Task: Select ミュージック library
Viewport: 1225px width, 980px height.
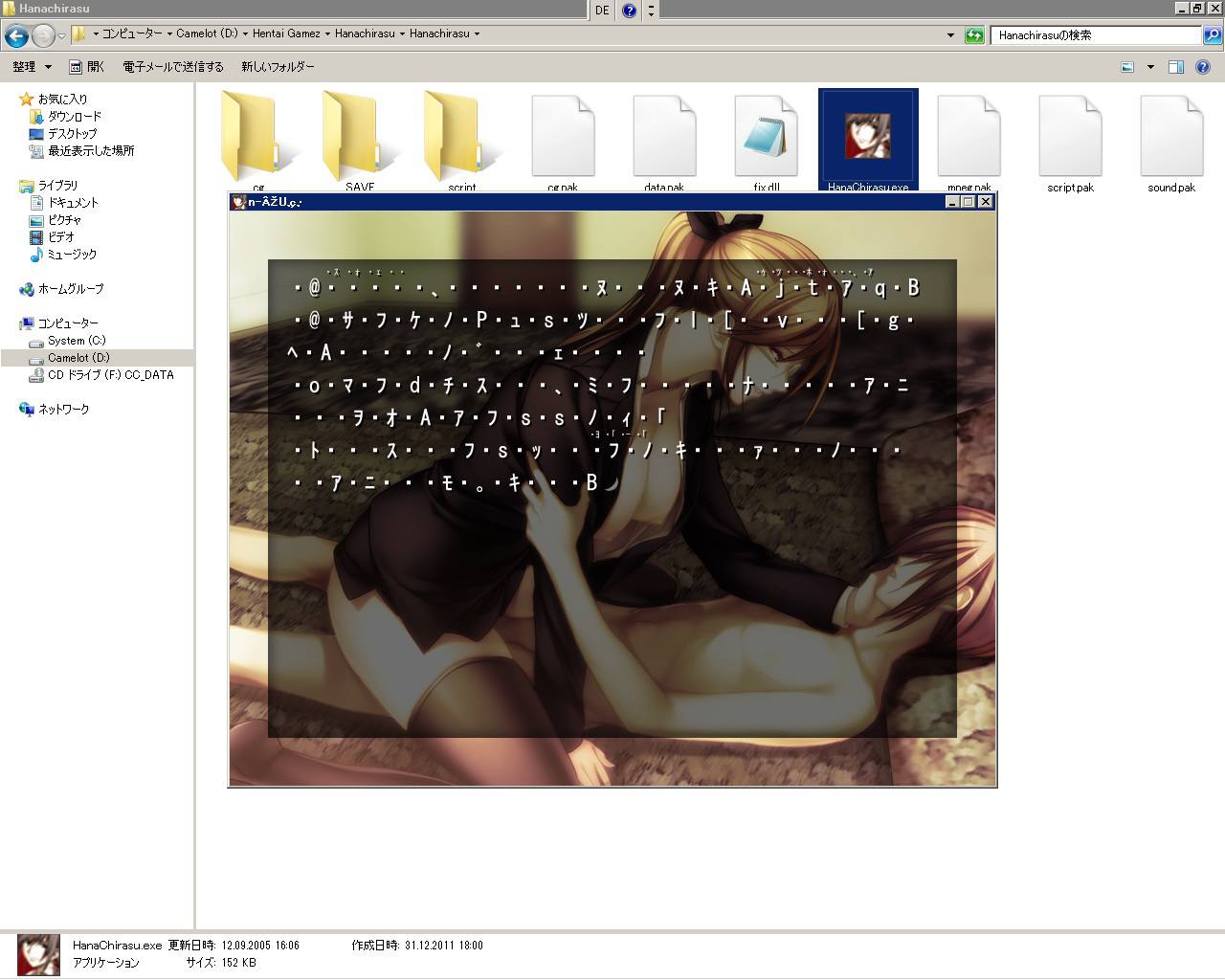Action: (x=72, y=254)
